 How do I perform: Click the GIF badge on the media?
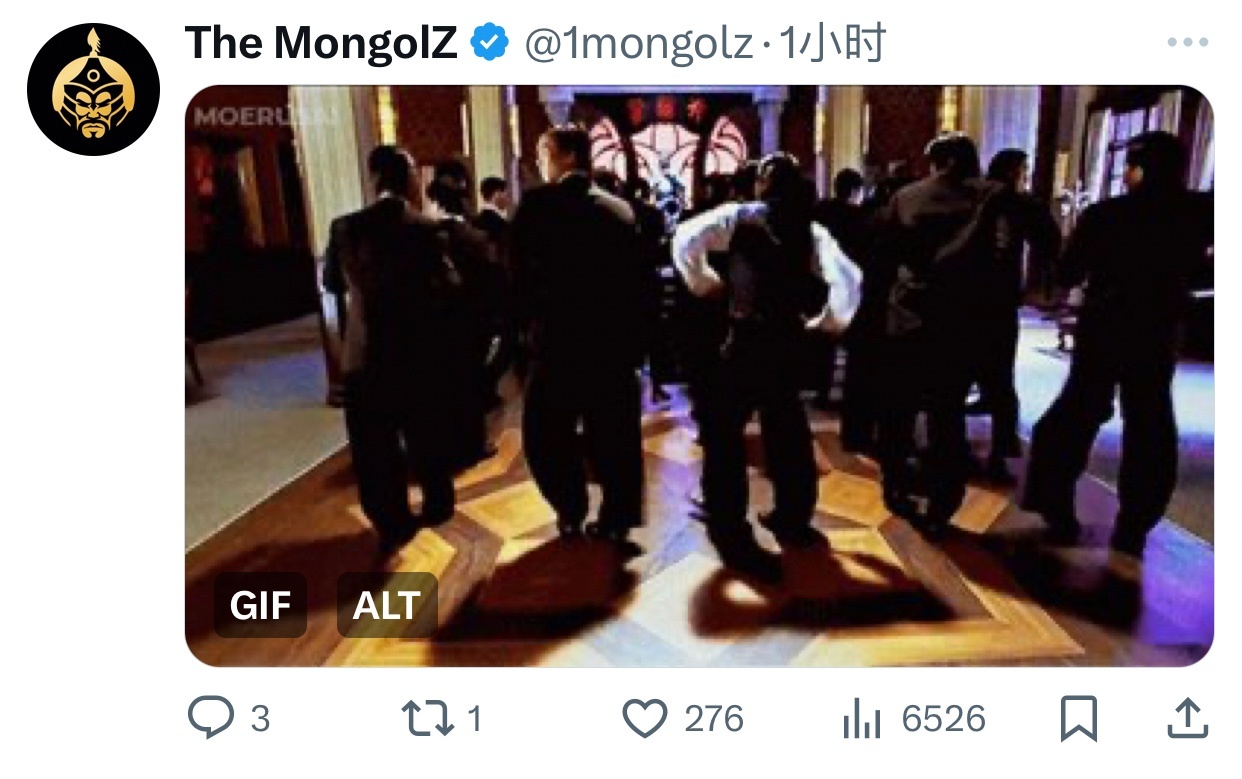click(x=260, y=605)
